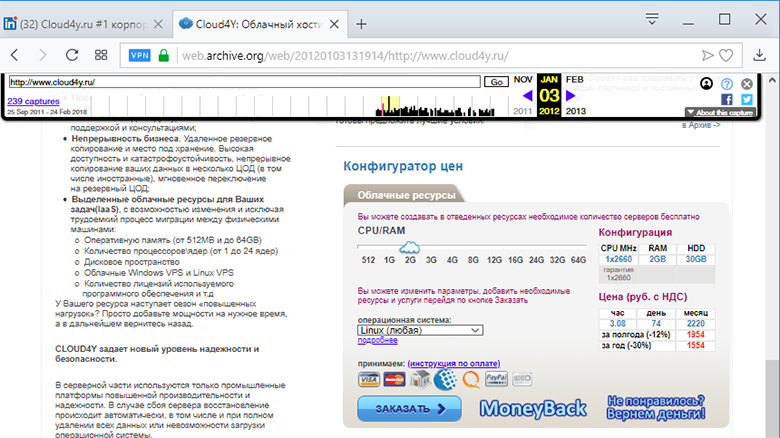Click the MasterCard payment icon
This screenshot has width=780, height=438.
click(x=394, y=380)
